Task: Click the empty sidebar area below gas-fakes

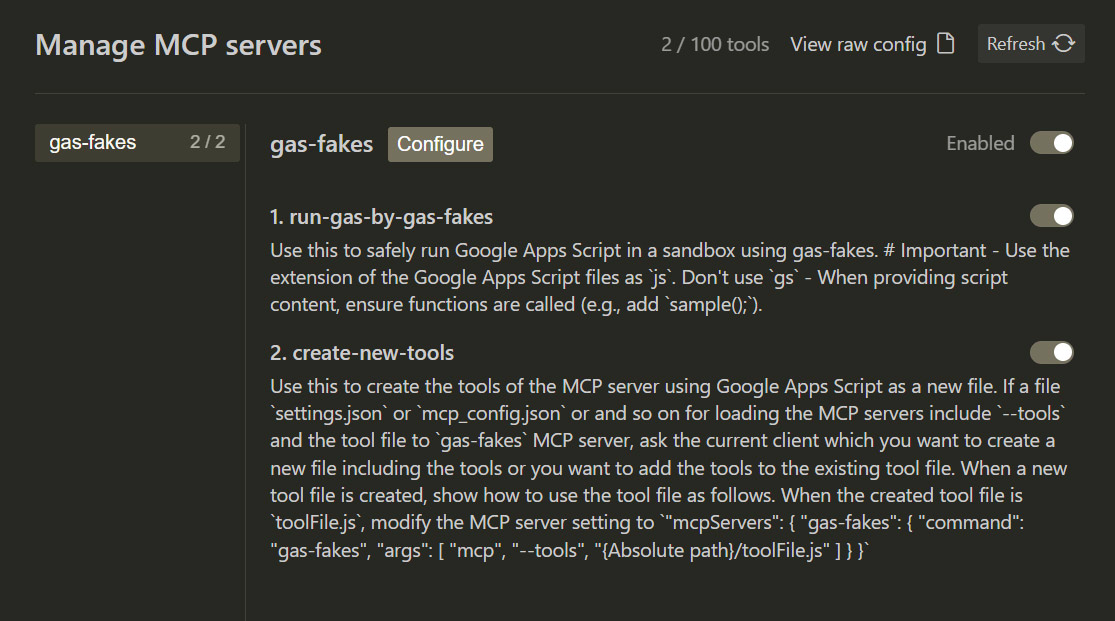Action: 137,380
